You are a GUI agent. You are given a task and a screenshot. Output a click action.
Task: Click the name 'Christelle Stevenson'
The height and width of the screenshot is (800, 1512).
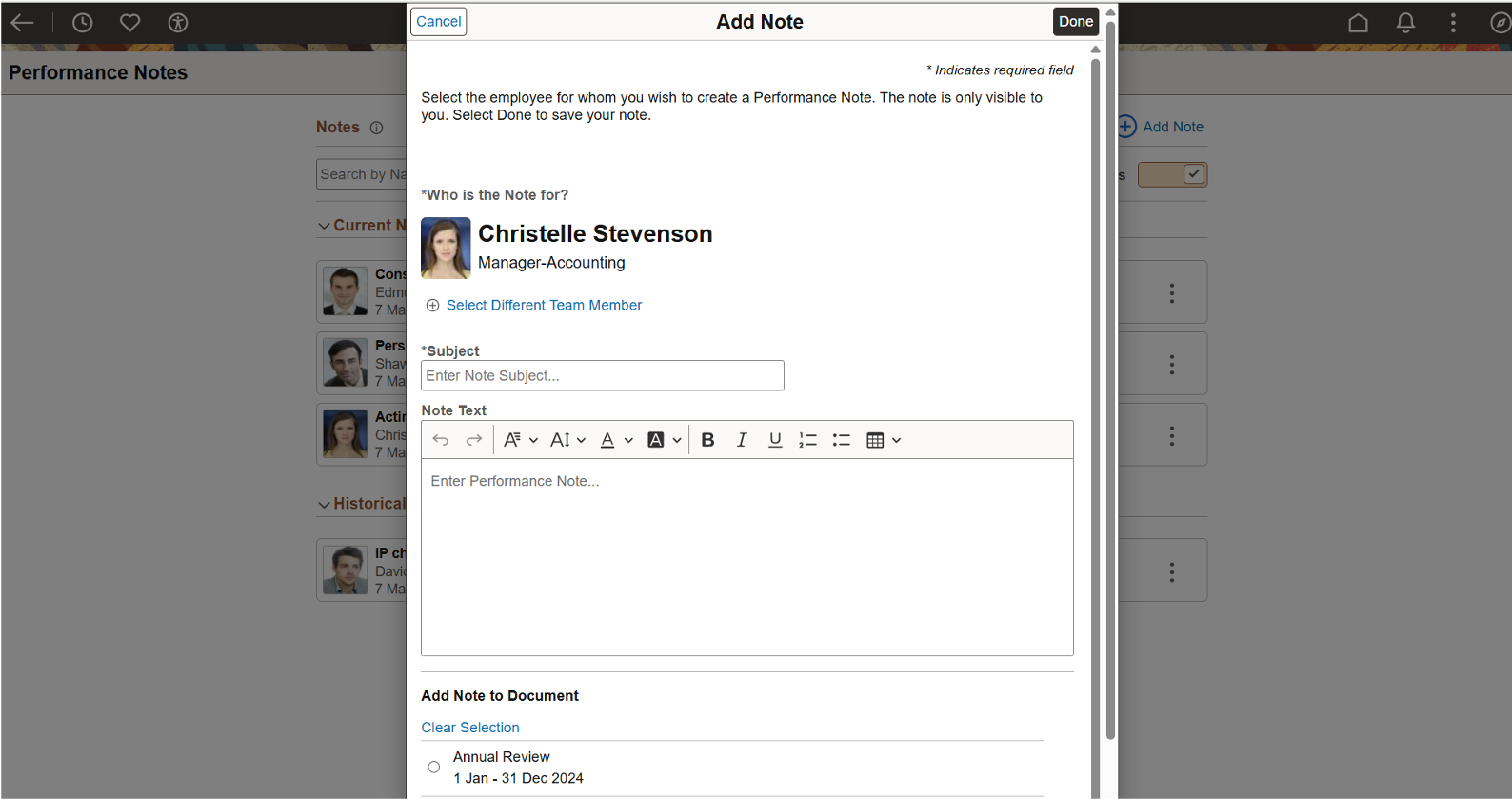coord(595,234)
